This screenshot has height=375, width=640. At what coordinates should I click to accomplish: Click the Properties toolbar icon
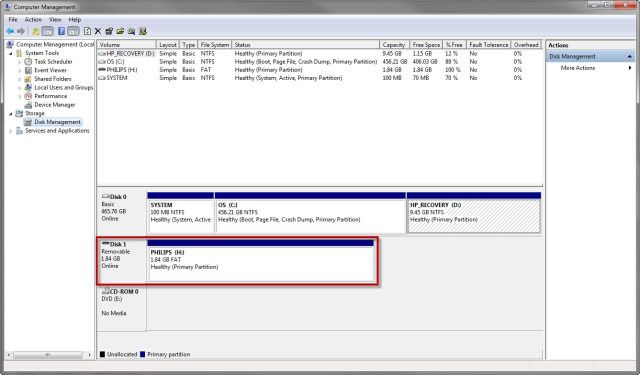[109, 31]
